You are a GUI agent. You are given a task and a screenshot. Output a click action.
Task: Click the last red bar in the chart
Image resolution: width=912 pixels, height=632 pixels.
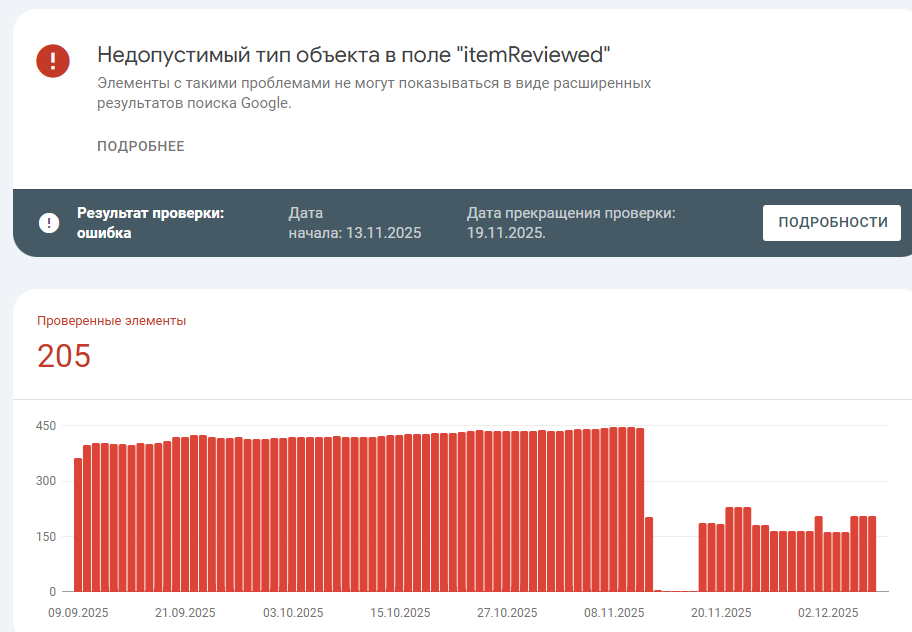872,554
